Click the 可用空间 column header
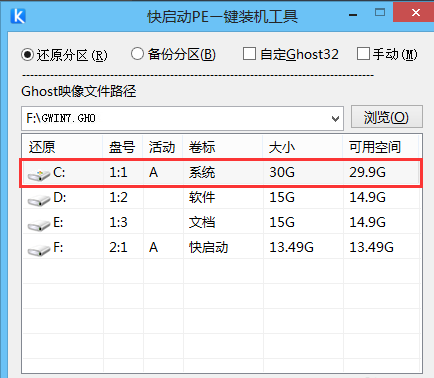 (380, 147)
